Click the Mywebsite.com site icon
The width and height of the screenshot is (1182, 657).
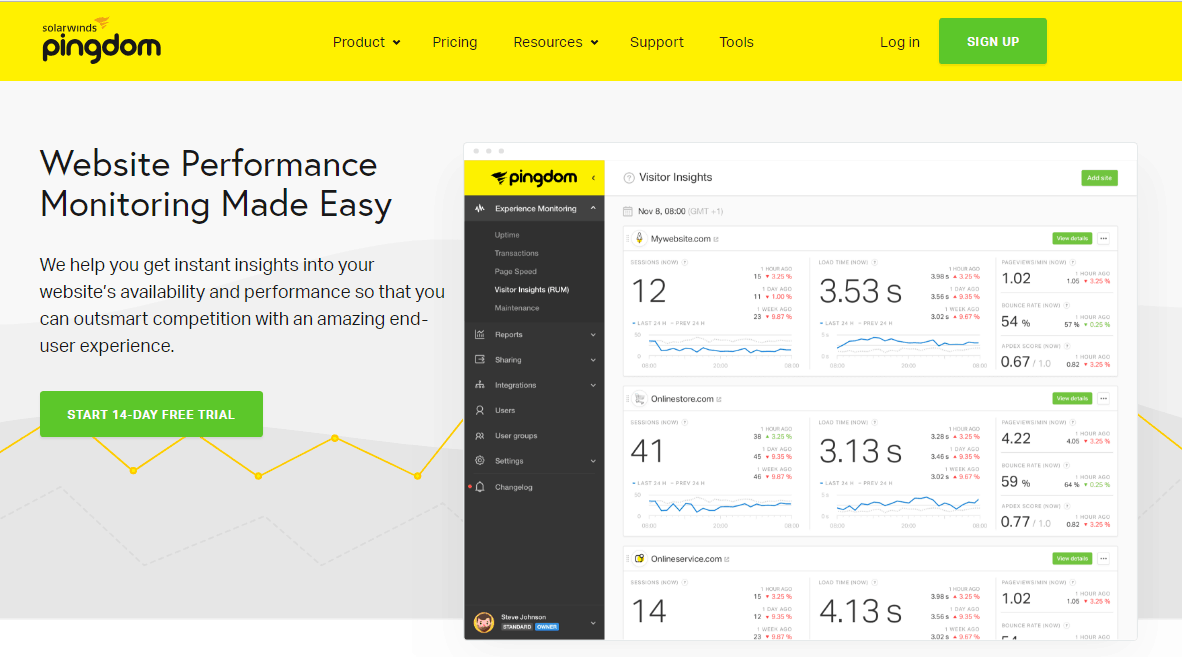[639, 239]
